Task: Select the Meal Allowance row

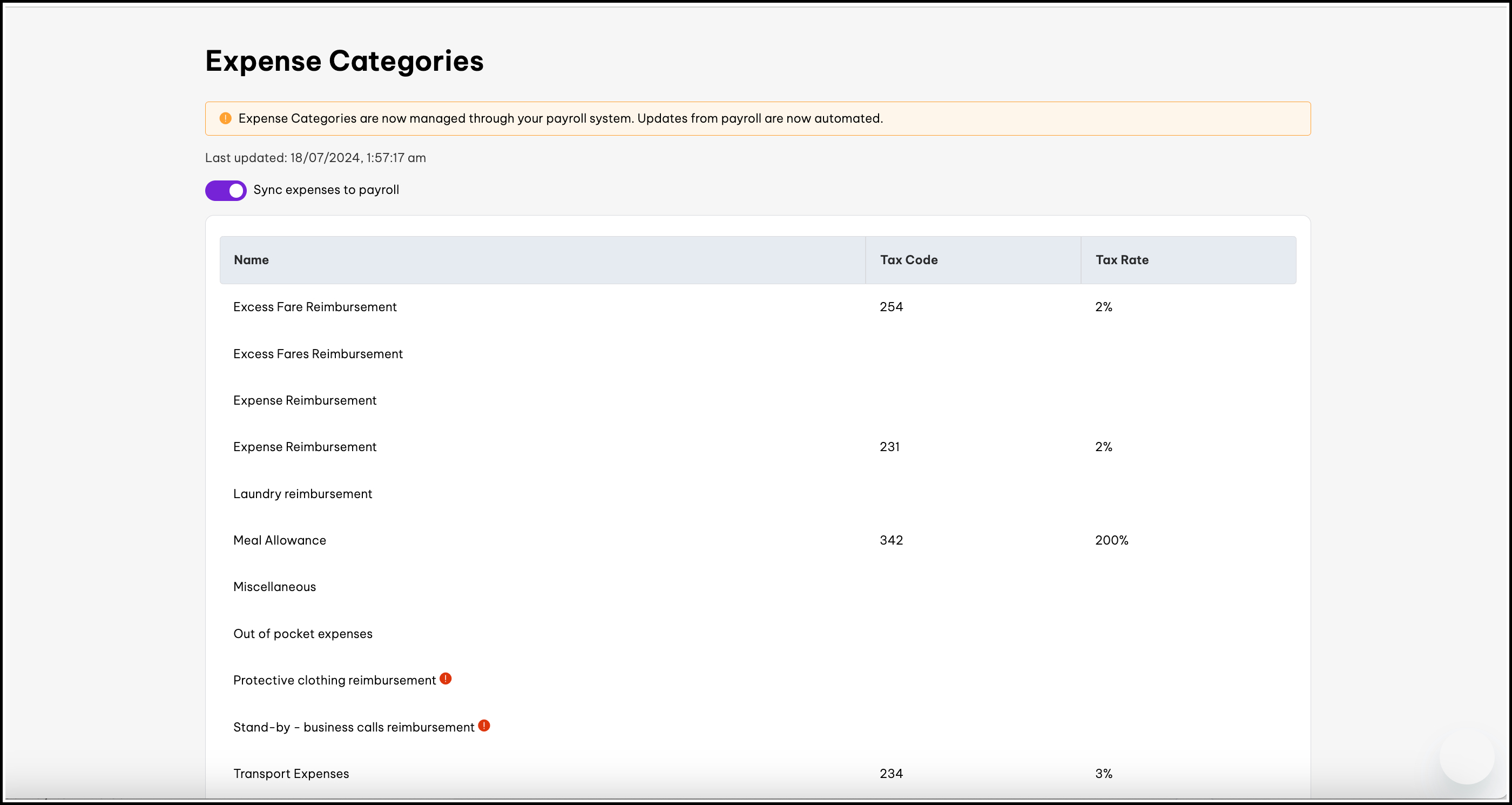Action: point(279,540)
